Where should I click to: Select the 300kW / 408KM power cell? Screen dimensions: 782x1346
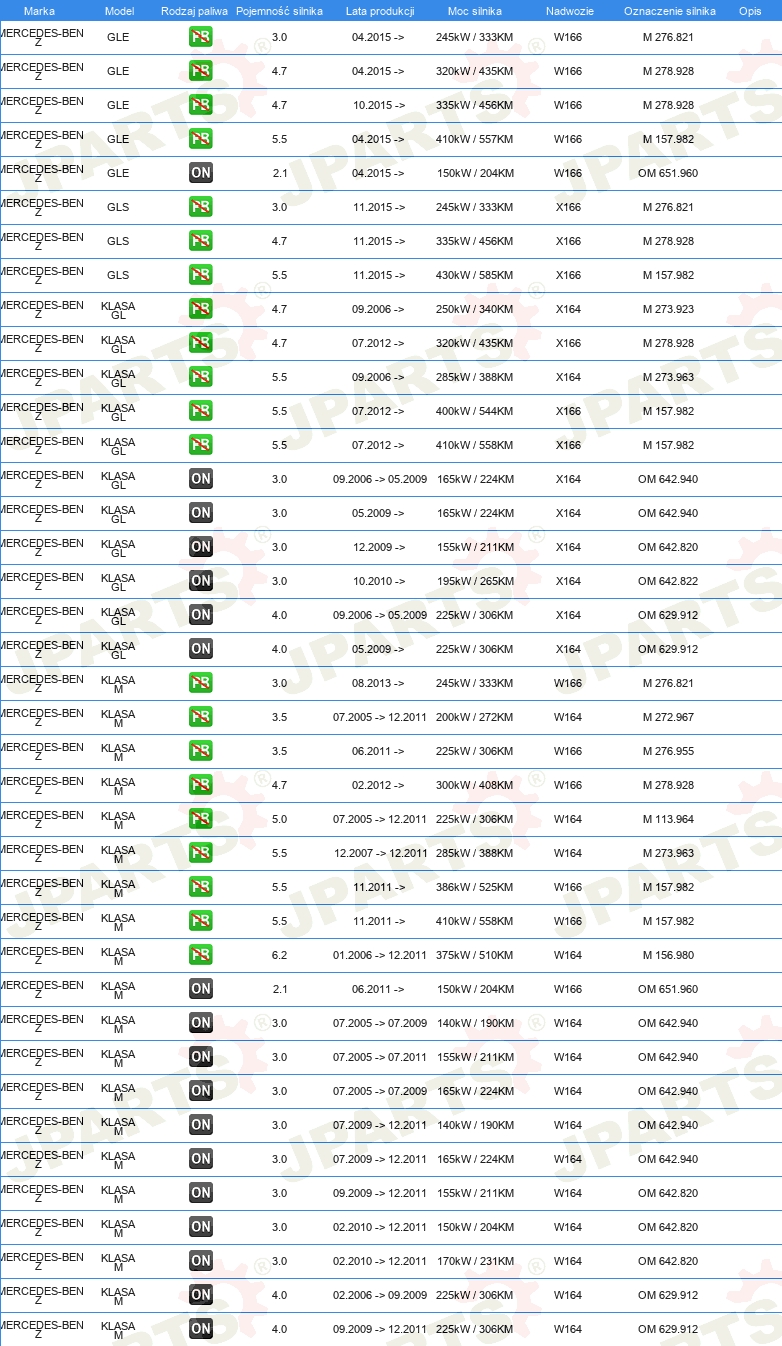[x=474, y=785]
